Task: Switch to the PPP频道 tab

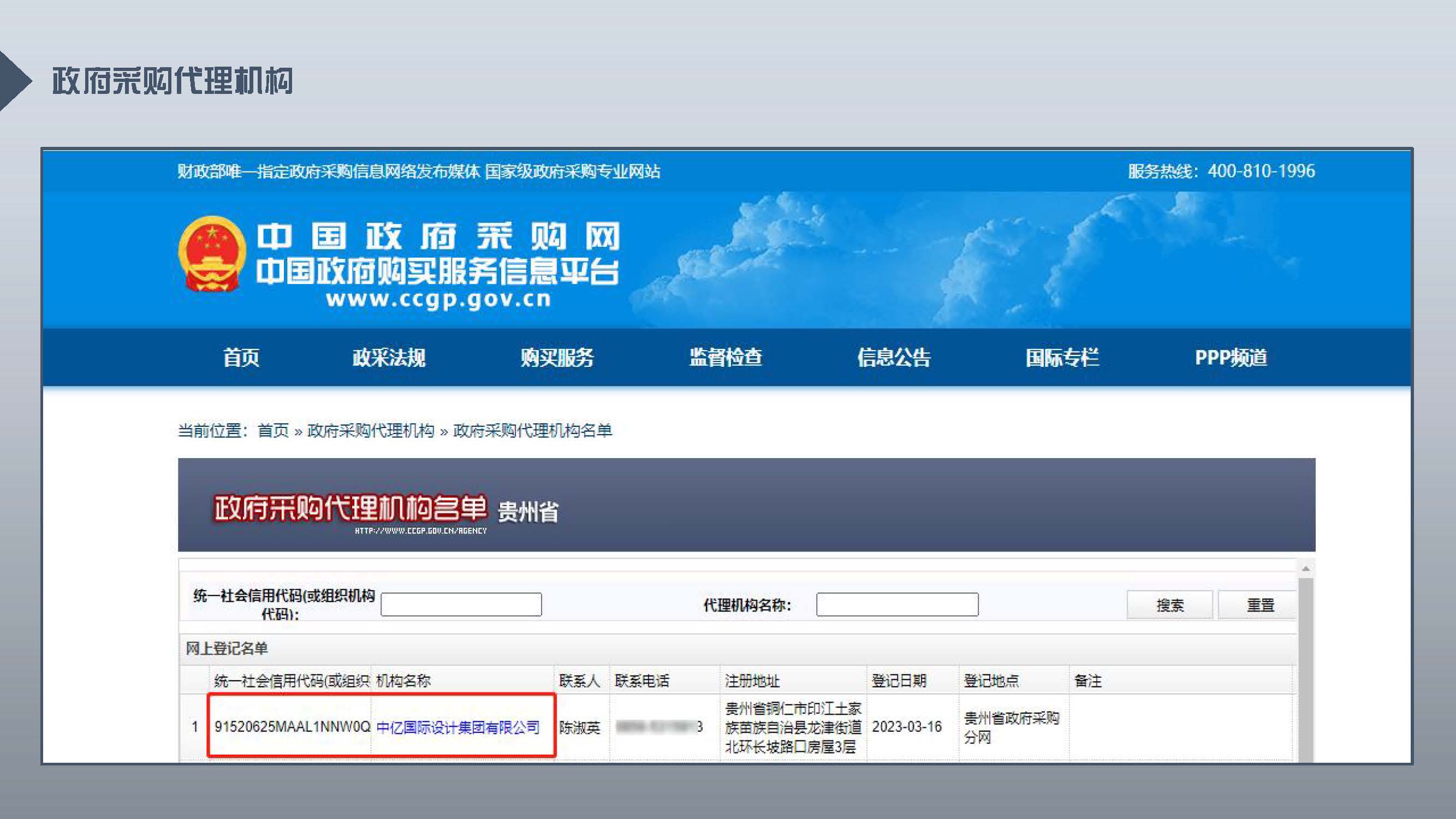Action: point(1231,358)
